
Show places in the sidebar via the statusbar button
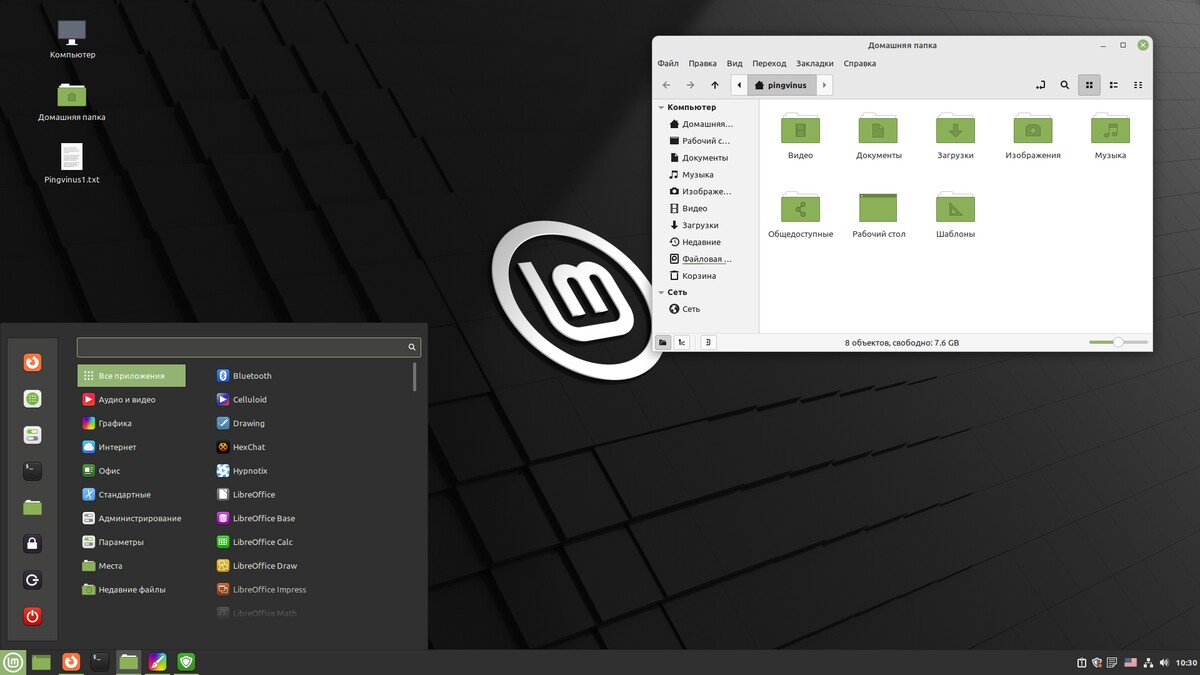[x=663, y=342]
